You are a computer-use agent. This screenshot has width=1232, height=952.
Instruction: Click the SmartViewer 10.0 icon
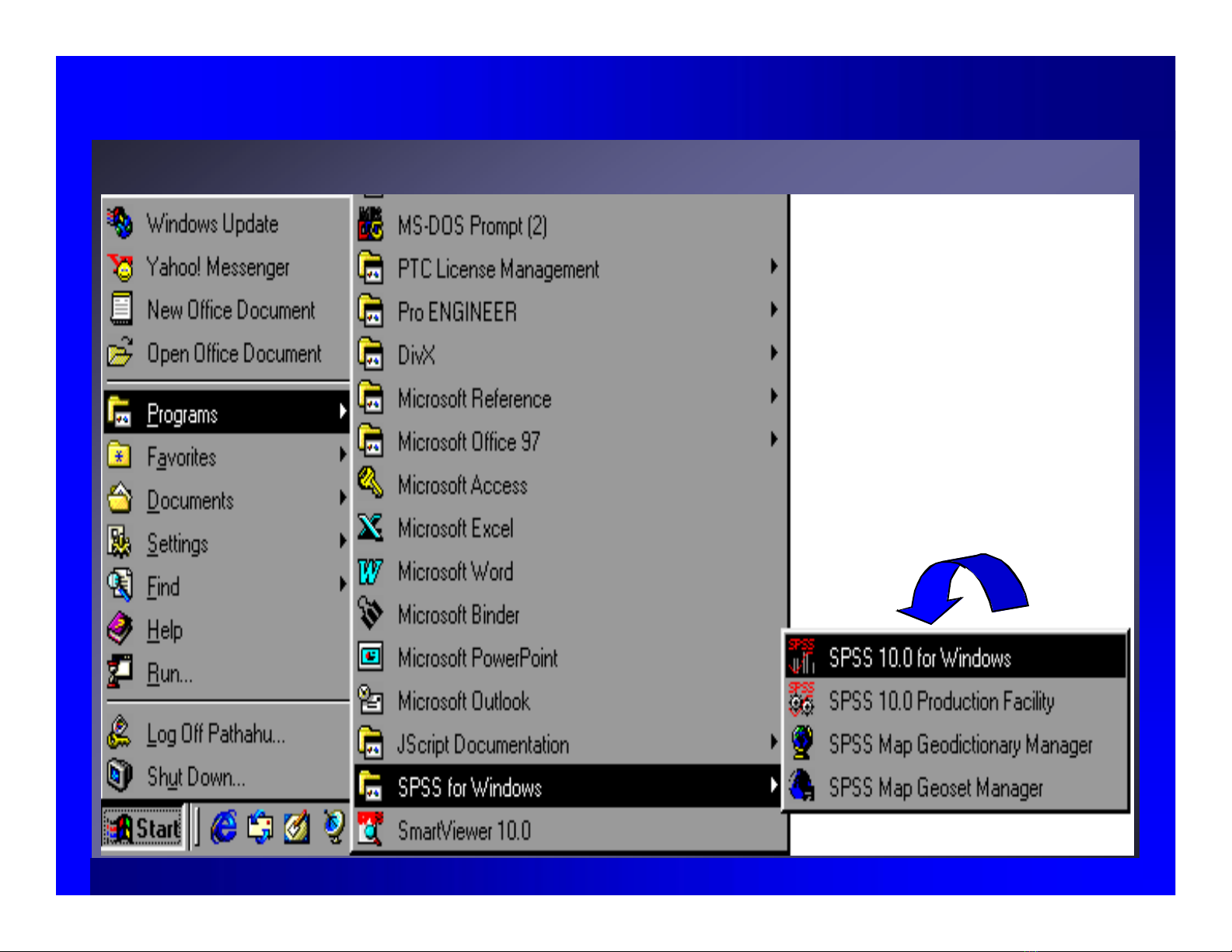[x=371, y=828]
